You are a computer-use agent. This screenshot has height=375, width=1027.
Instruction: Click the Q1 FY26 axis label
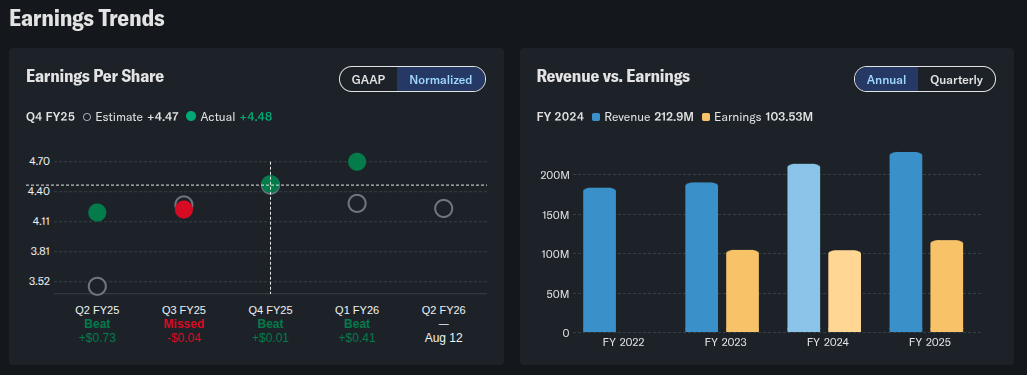tap(357, 310)
